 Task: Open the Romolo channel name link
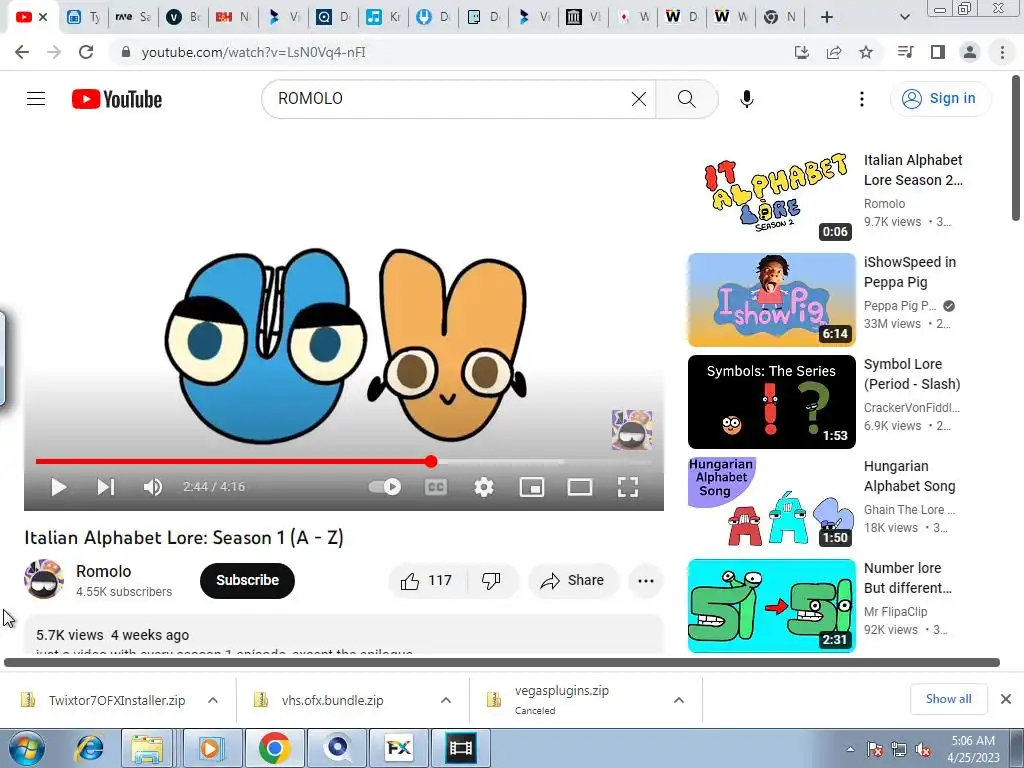104,571
